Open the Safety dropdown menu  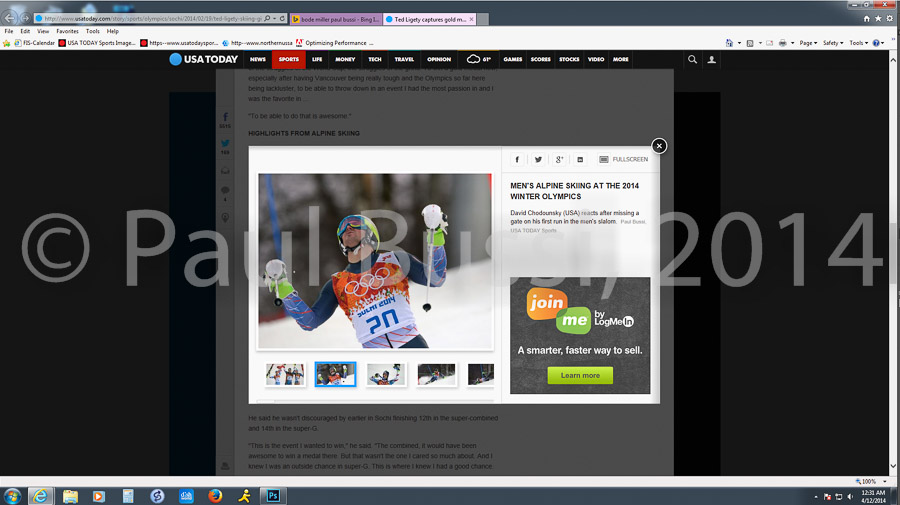[x=833, y=43]
